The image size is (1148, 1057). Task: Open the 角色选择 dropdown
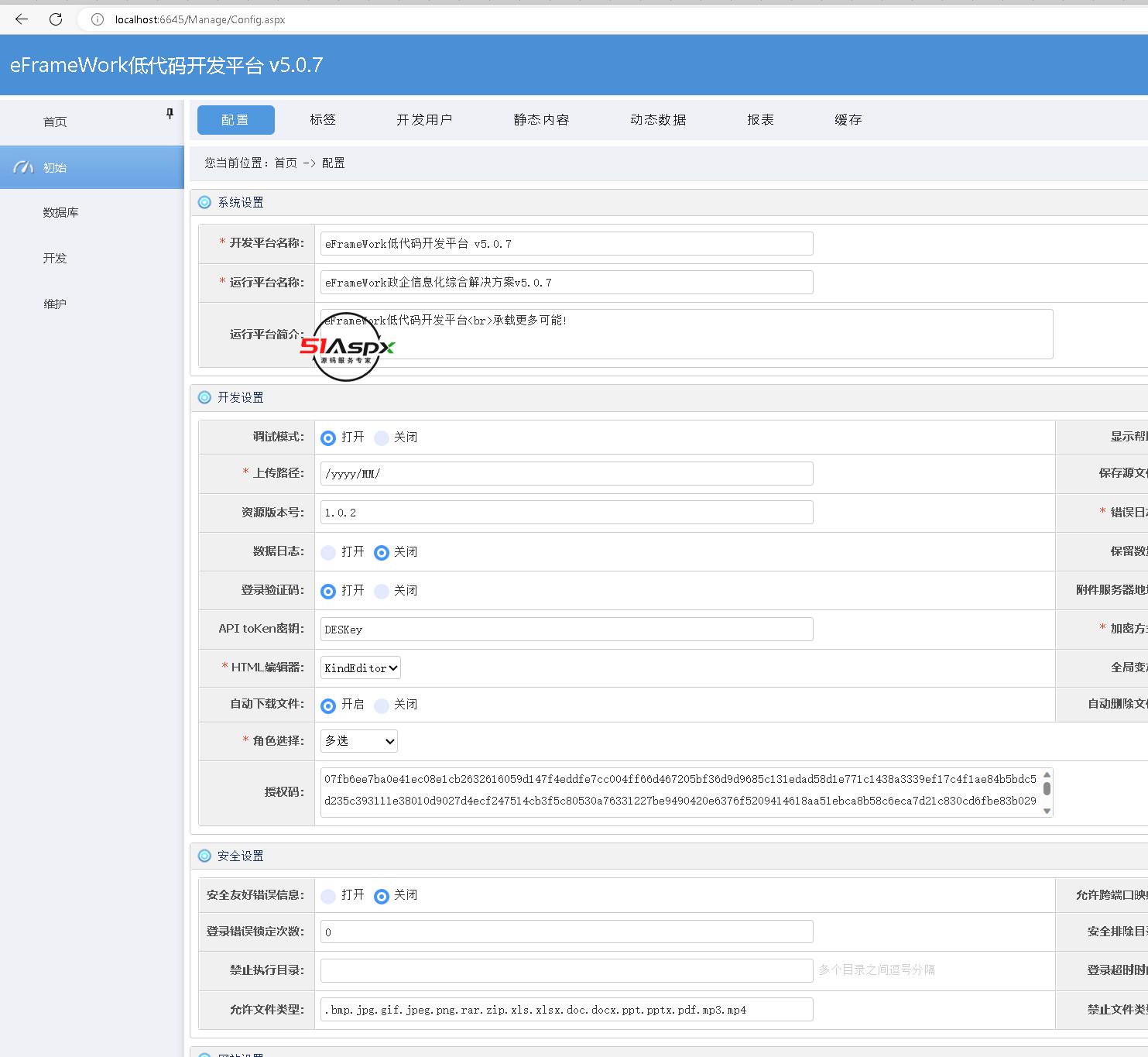coord(358,741)
